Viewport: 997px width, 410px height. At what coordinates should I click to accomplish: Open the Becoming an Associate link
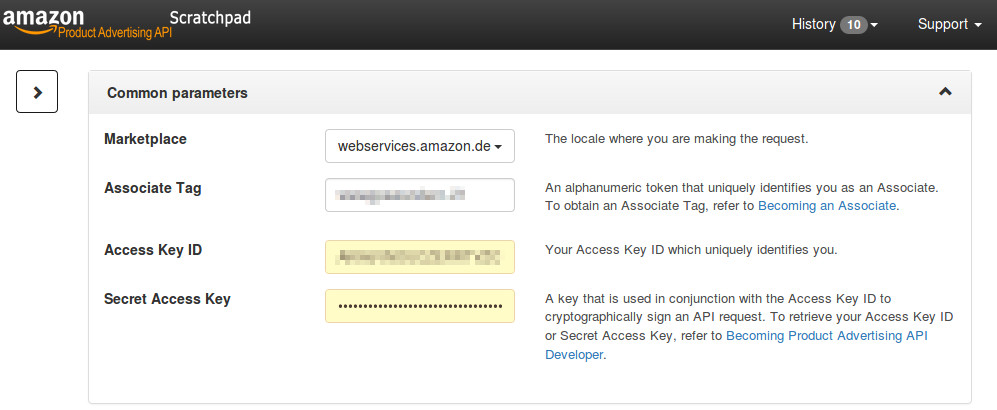coord(827,206)
